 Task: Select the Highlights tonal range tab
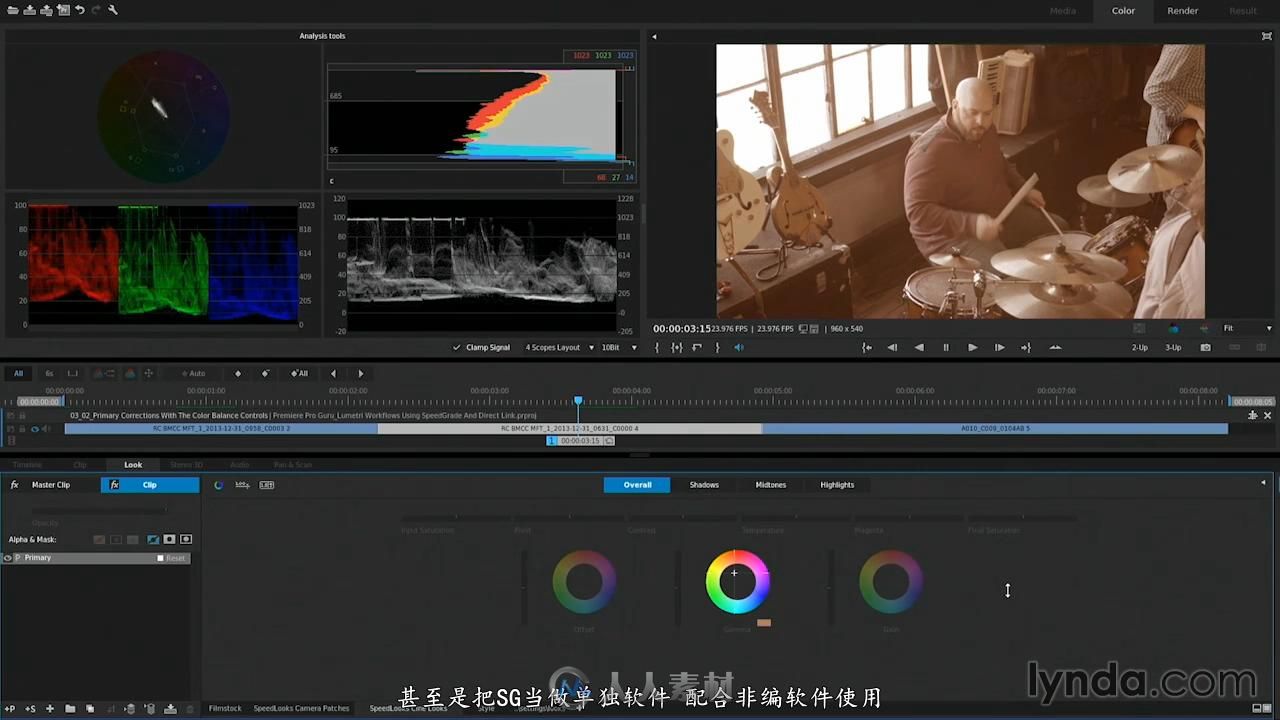(837, 484)
